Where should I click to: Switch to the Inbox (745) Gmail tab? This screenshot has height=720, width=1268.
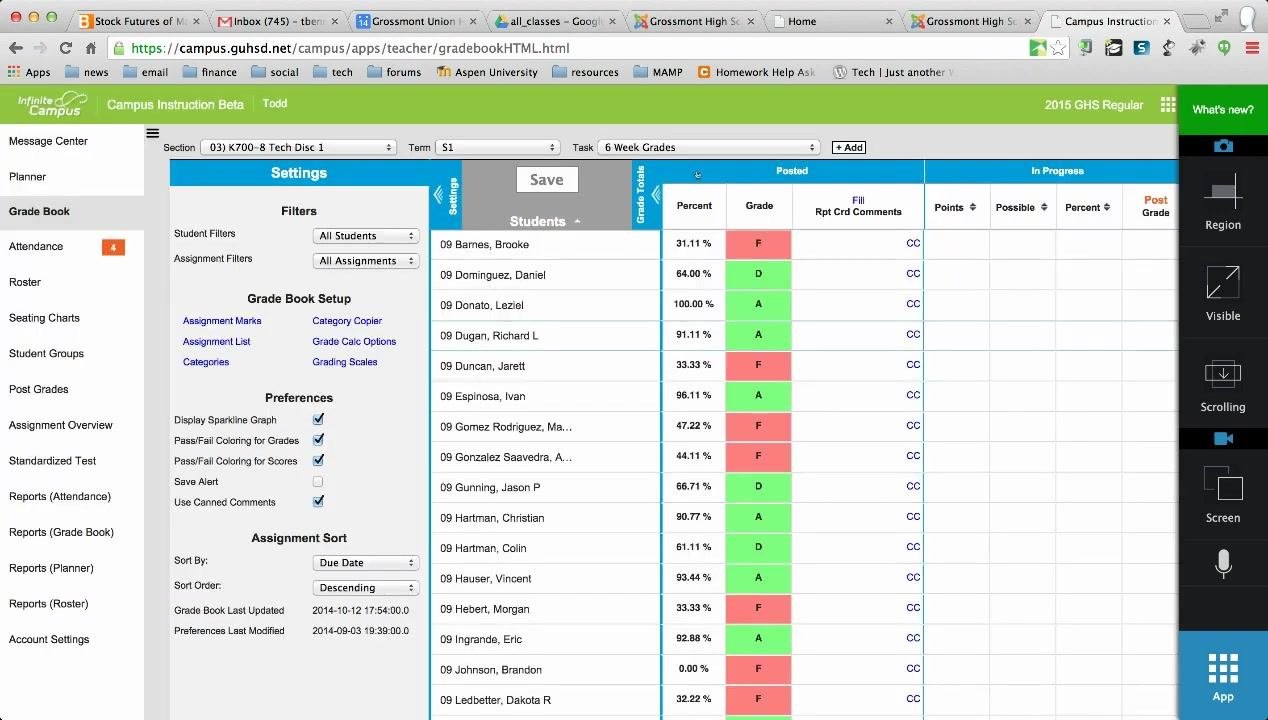coord(276,21)
